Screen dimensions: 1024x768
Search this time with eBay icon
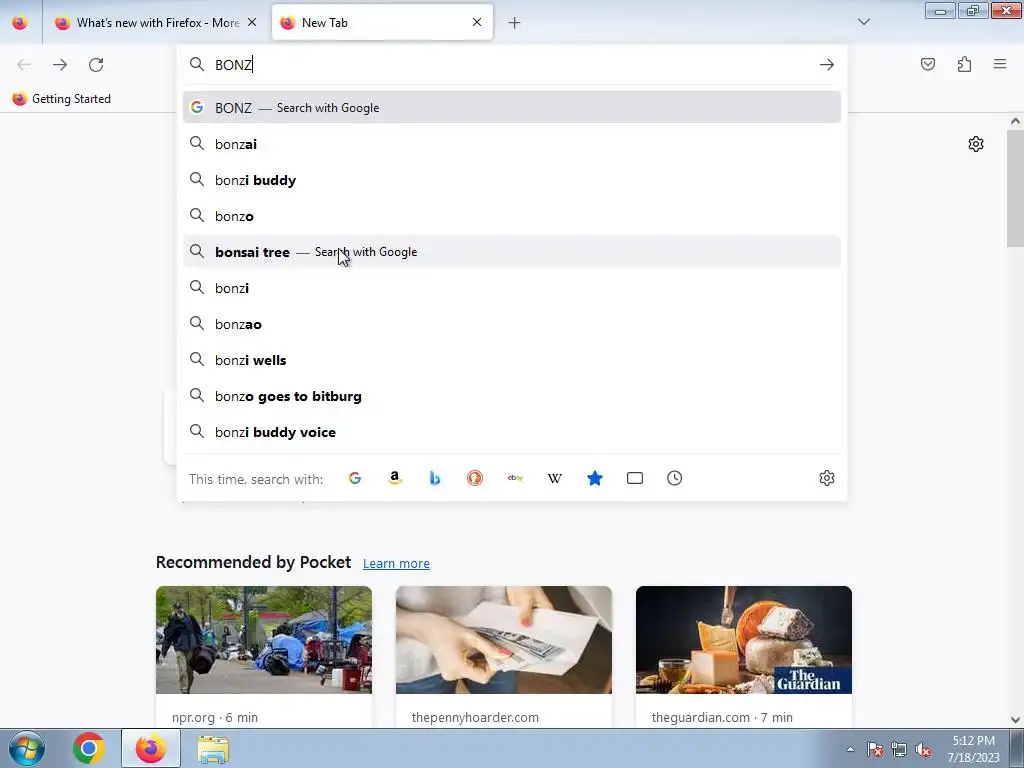(x=515, y=478)
